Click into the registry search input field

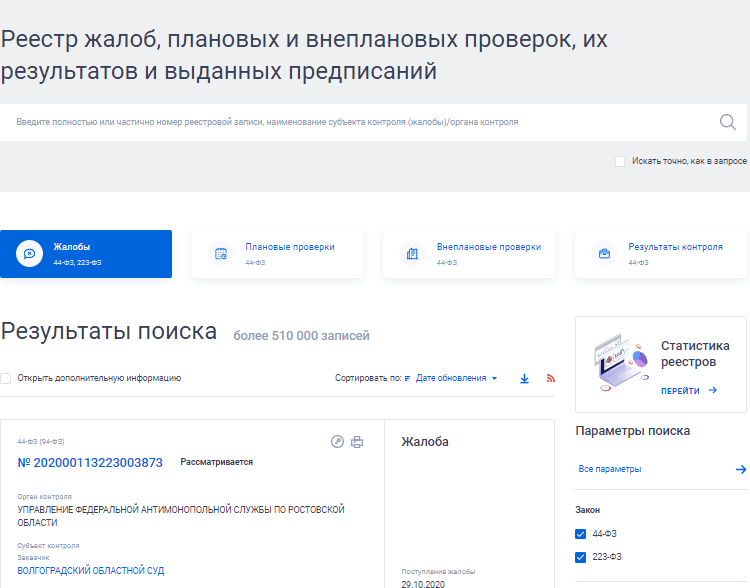pos(360,122)
